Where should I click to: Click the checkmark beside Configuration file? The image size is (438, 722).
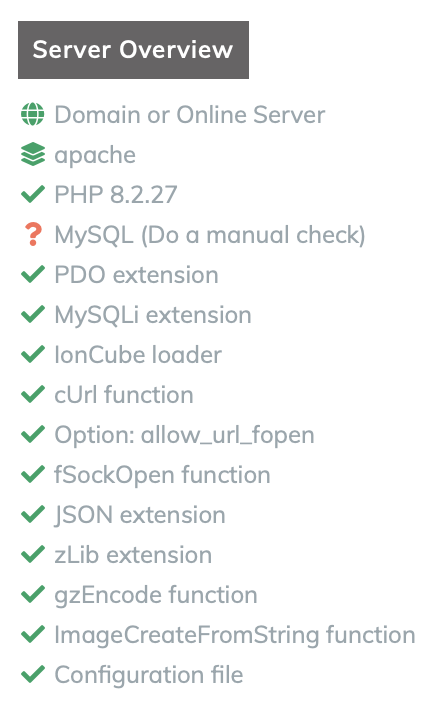click(x=33, y=675)
